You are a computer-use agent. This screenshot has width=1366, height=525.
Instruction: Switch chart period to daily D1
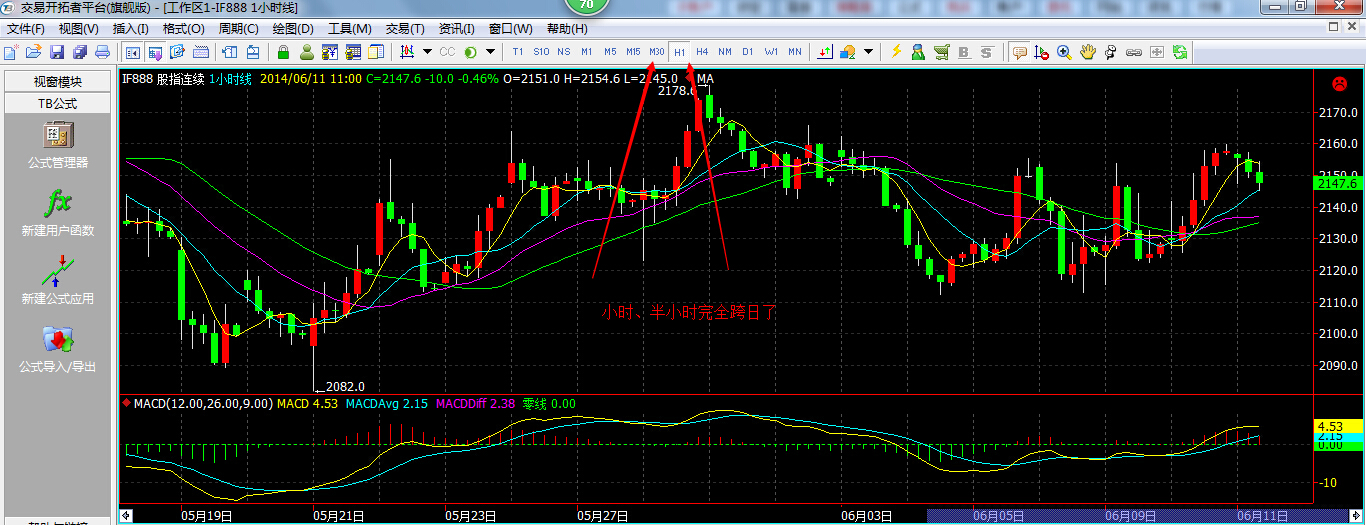pos(748,51)
